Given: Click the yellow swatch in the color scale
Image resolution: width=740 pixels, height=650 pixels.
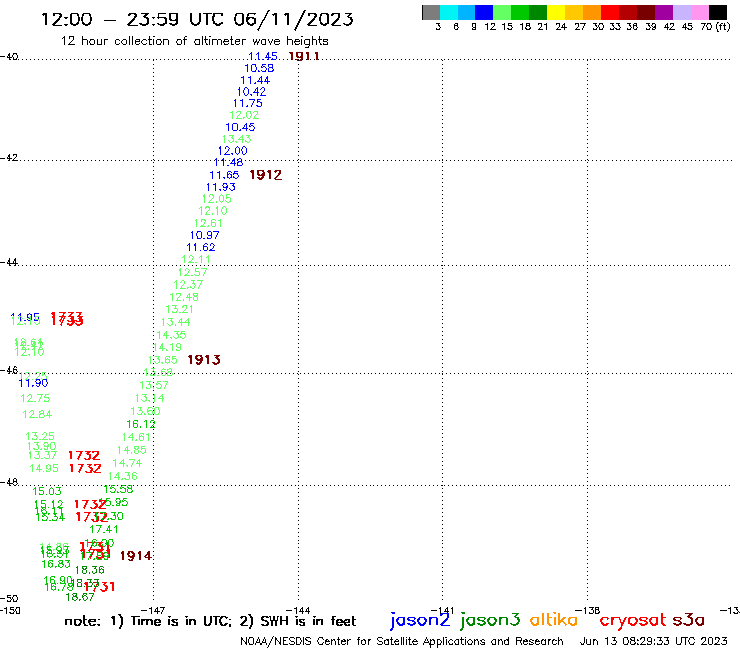Looking at the screenshot, I should [x=556, y=12].
